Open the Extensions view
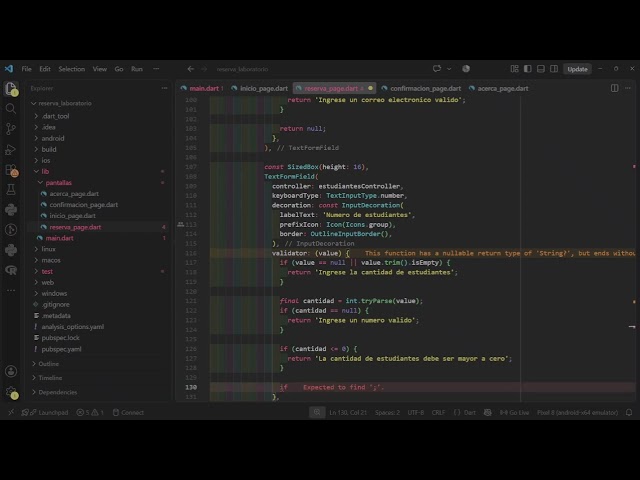 (11, 170)
